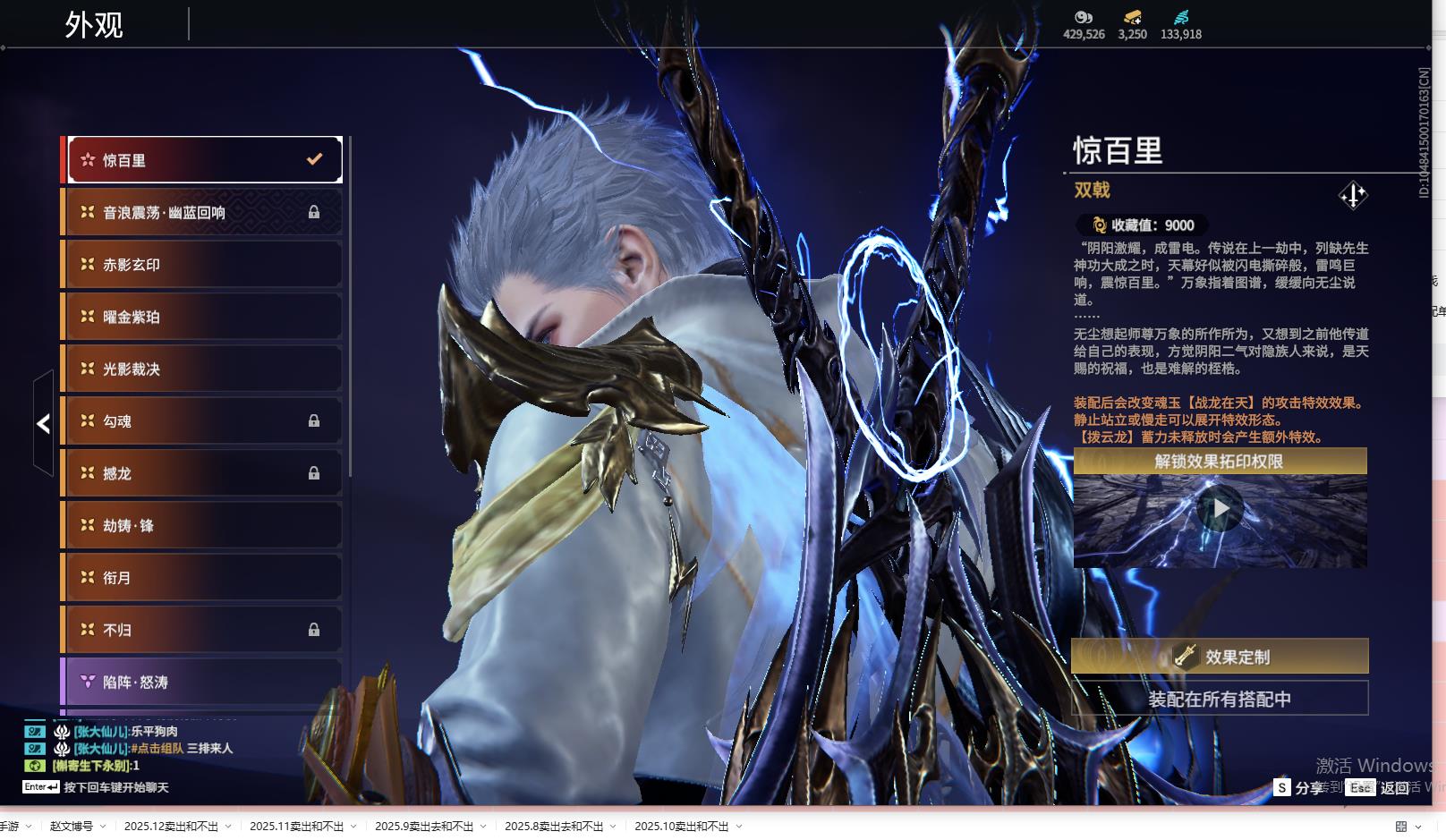Click the teal channel icon beside 乐平狗肉 message
This screenshot has width=1446, height=840.
34,732
